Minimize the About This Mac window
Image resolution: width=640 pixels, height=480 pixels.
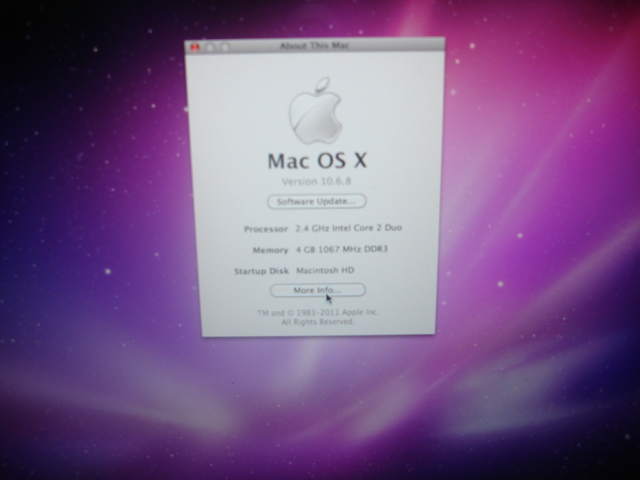coord(211,46)
